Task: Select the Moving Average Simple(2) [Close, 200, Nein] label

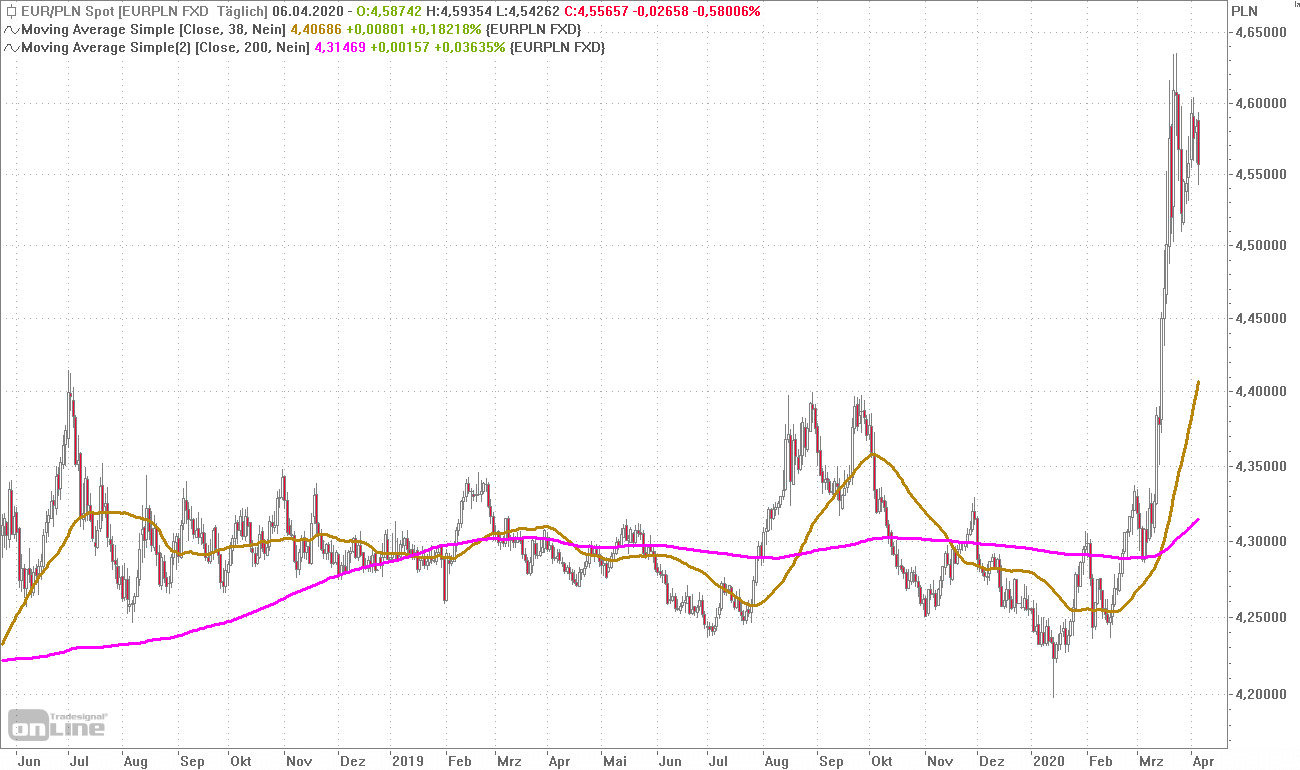Action: coord(165,47)
